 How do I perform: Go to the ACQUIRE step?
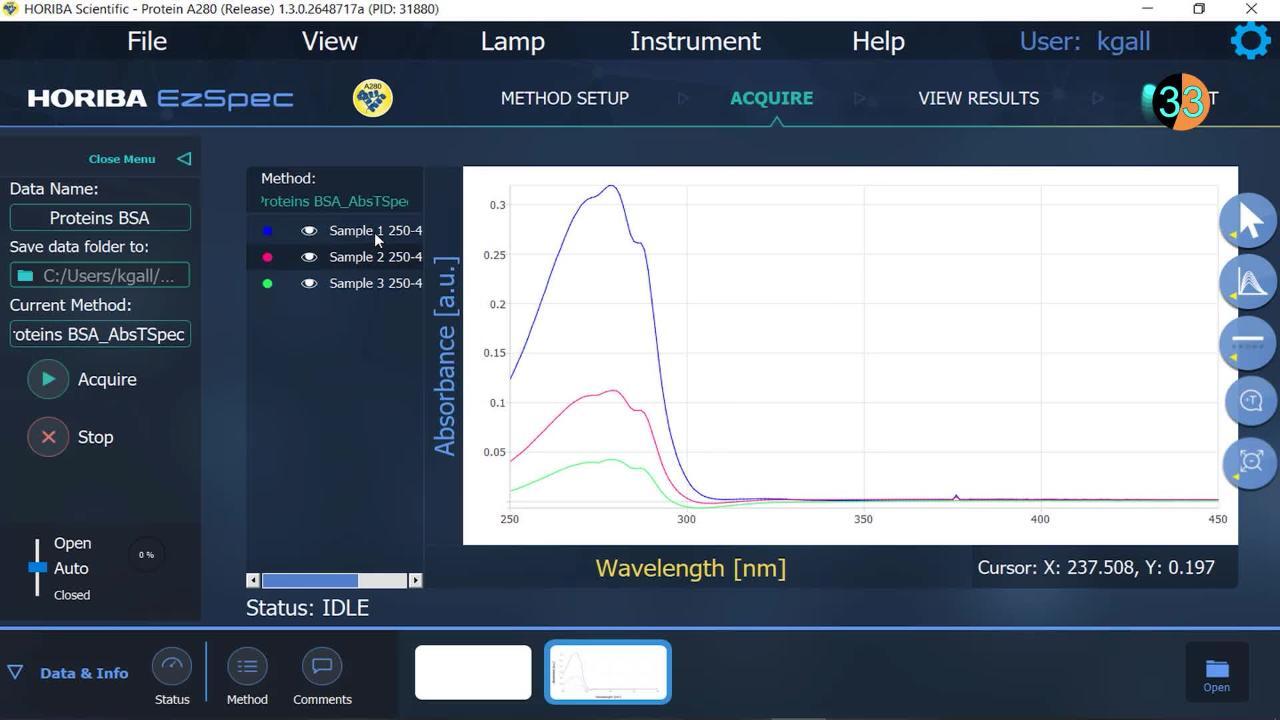click(771, 98)
